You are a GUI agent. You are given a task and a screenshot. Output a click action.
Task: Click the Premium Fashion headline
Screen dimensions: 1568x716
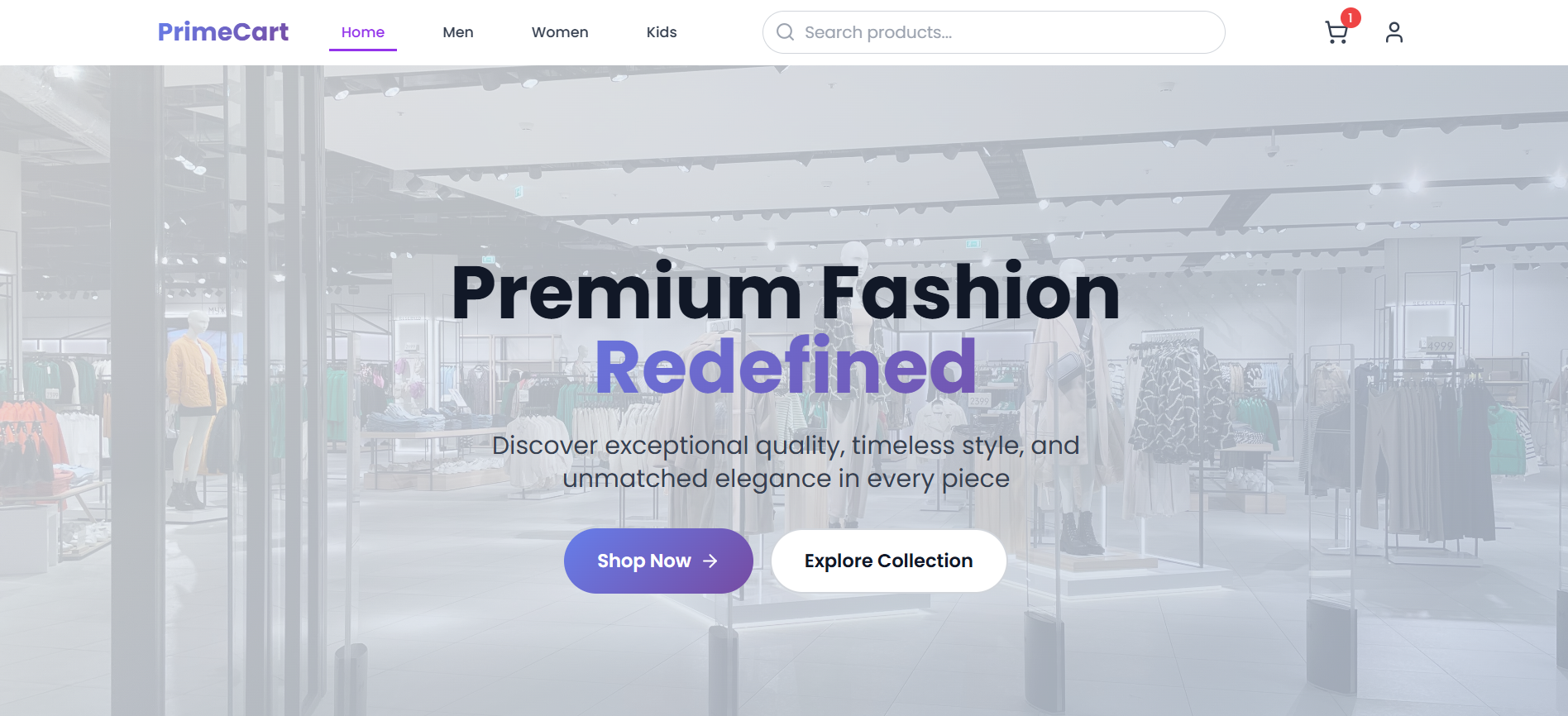click(x=786, y=293)
